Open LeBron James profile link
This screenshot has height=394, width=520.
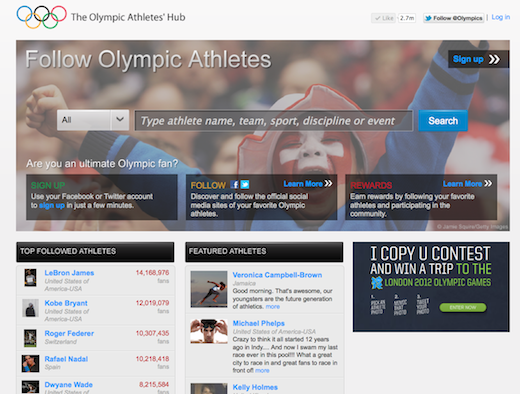(x=69, y=273)
